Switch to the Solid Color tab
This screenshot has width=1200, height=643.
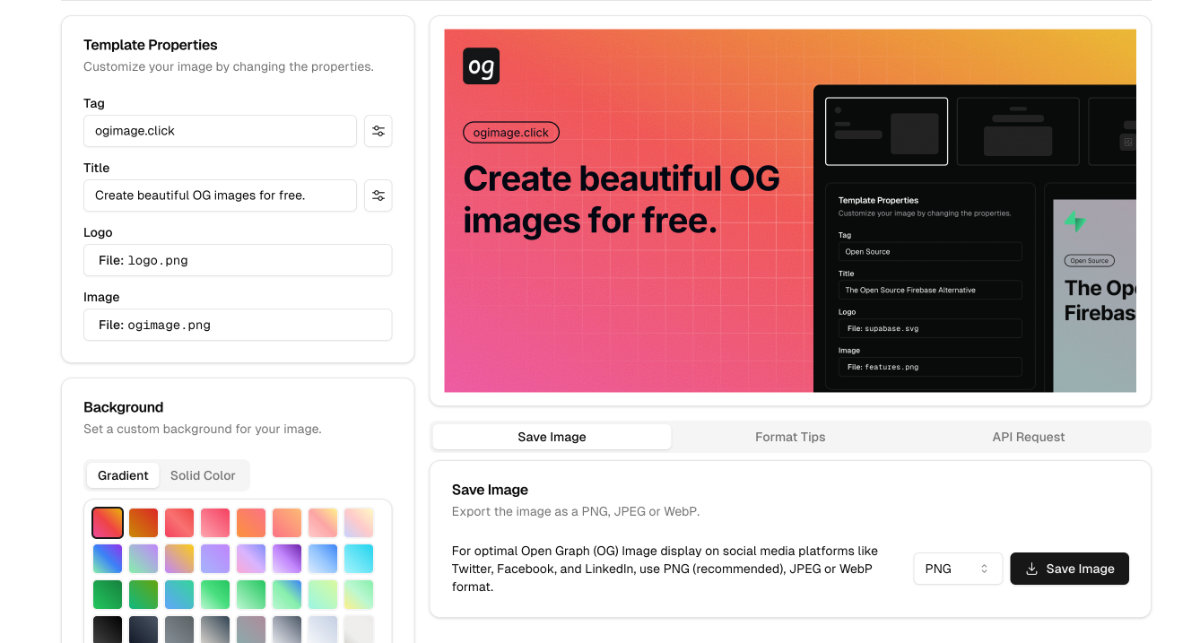[x=203, y=475]
